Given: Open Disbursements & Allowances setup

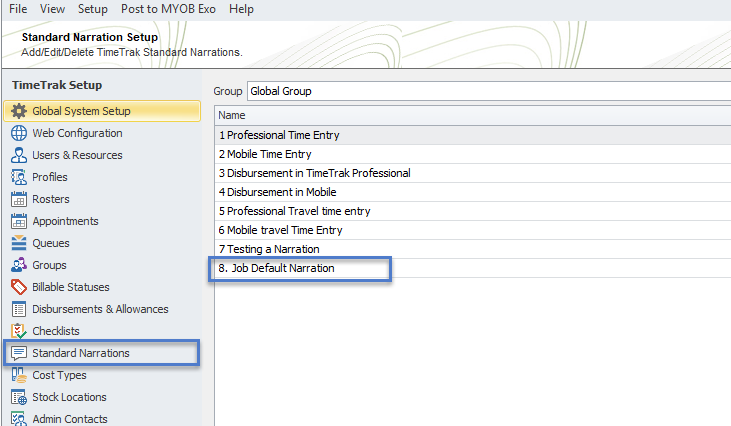Looking at the screenshot, I should tap(102, 309).
